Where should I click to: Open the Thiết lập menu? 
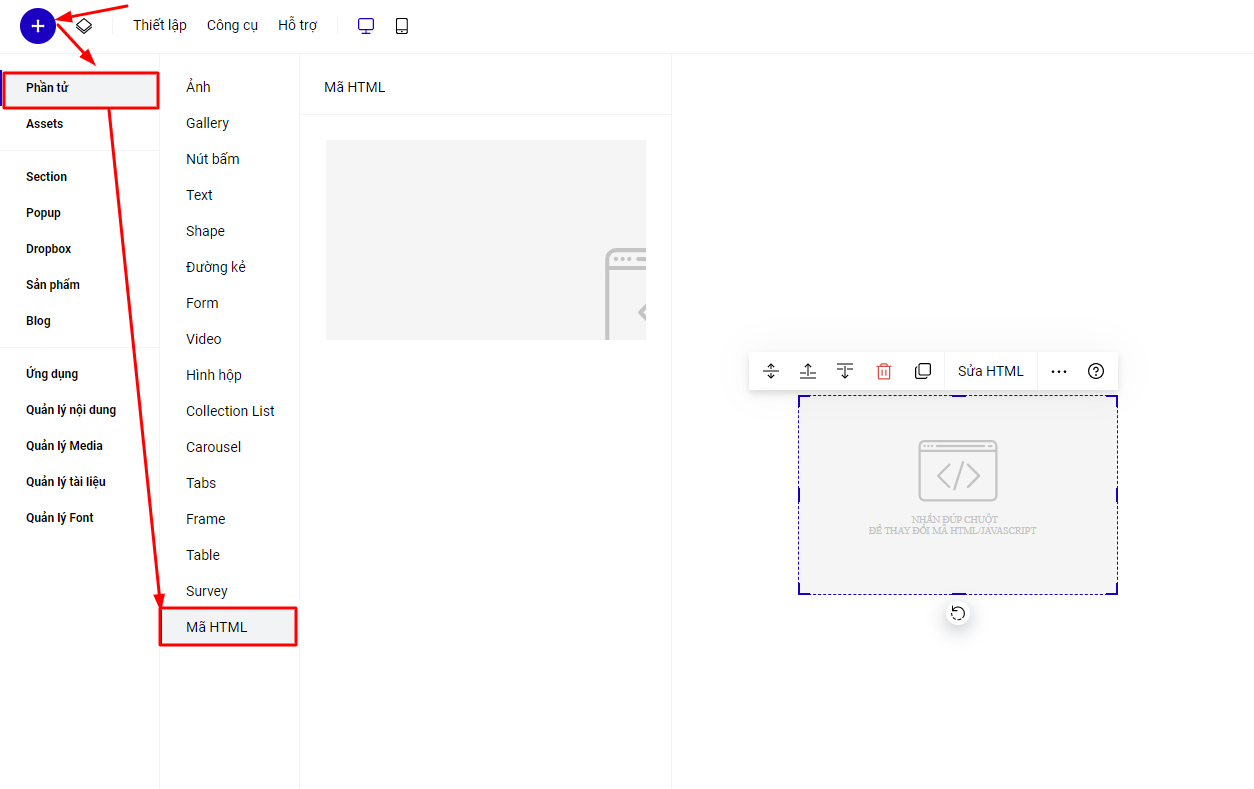tap(160, 26)
